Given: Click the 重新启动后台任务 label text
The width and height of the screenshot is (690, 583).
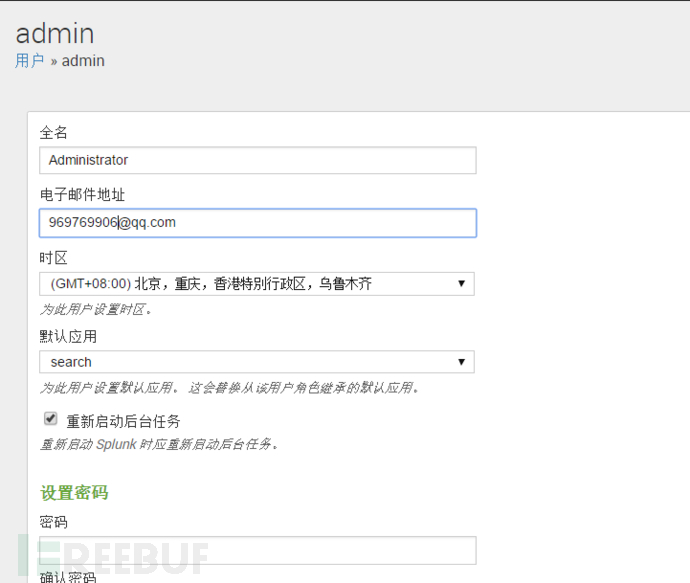Looking at the screenshot, I should click(123, 422).
